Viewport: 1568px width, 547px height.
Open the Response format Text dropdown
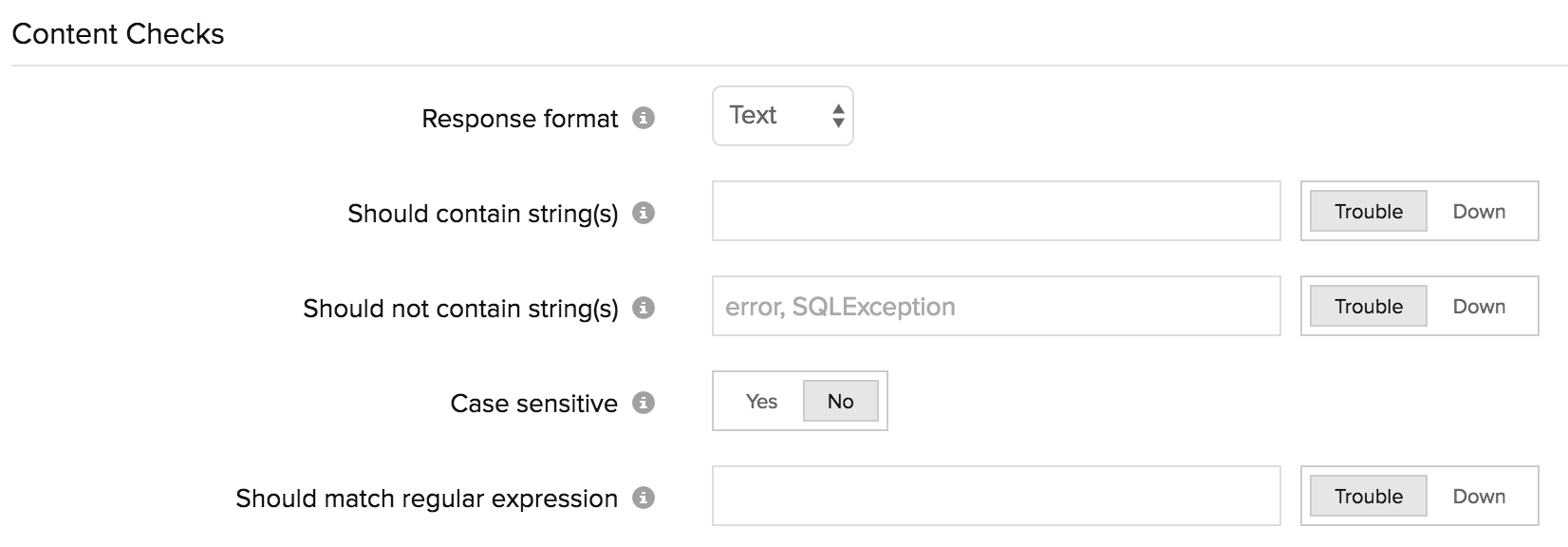coord(783,116)
